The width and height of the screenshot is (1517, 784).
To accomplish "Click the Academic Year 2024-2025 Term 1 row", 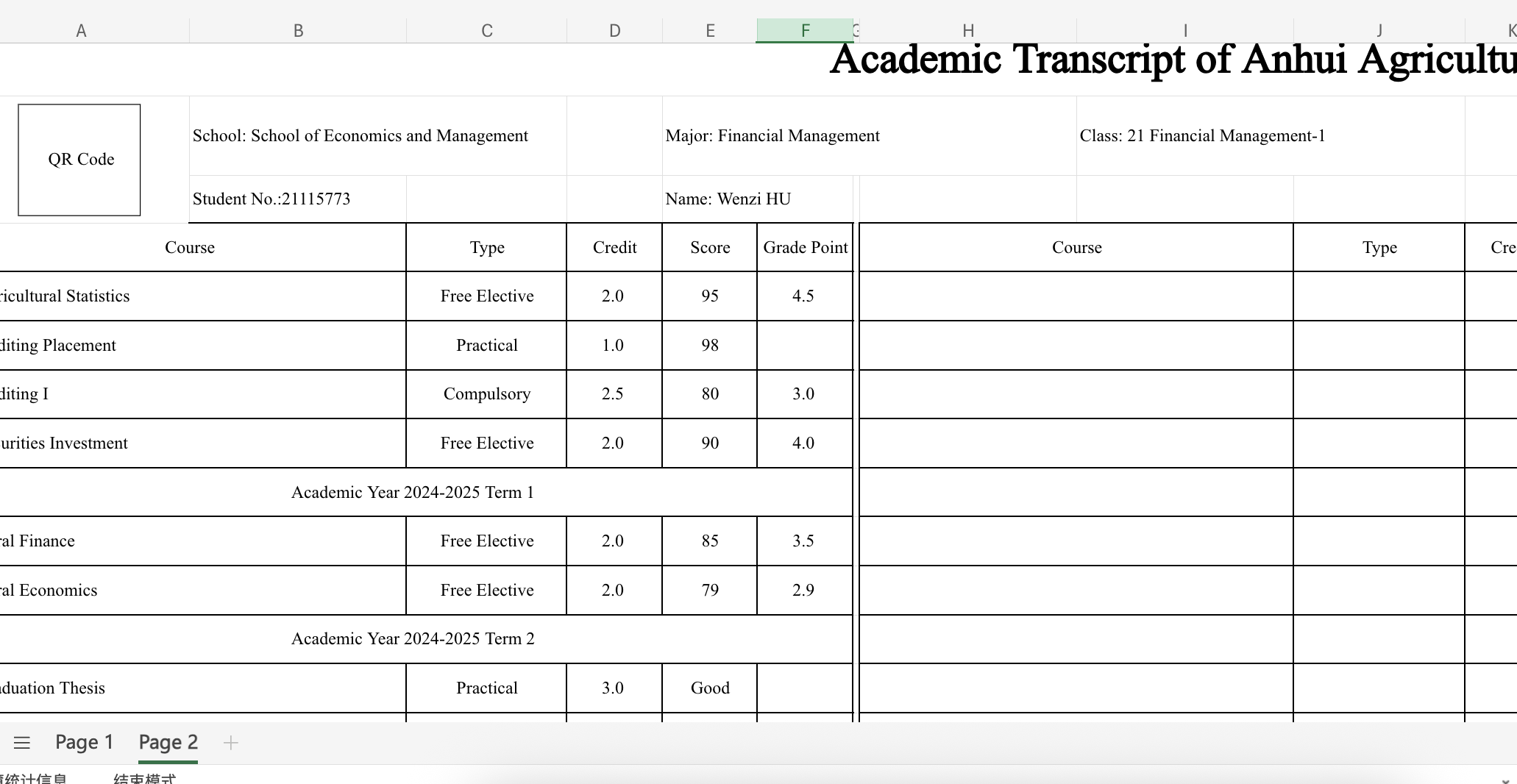I will [412, 493].
